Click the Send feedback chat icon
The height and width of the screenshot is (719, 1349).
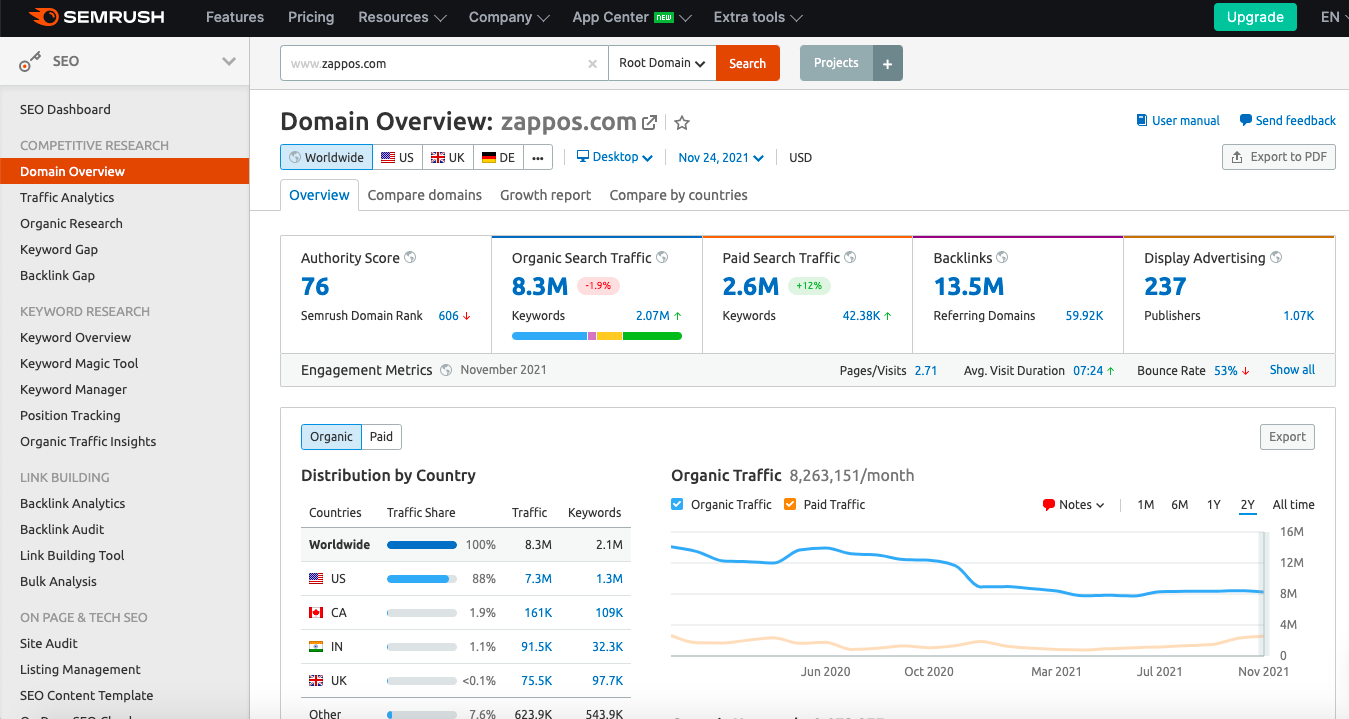pyautogui.click(x=1245, y=120)
